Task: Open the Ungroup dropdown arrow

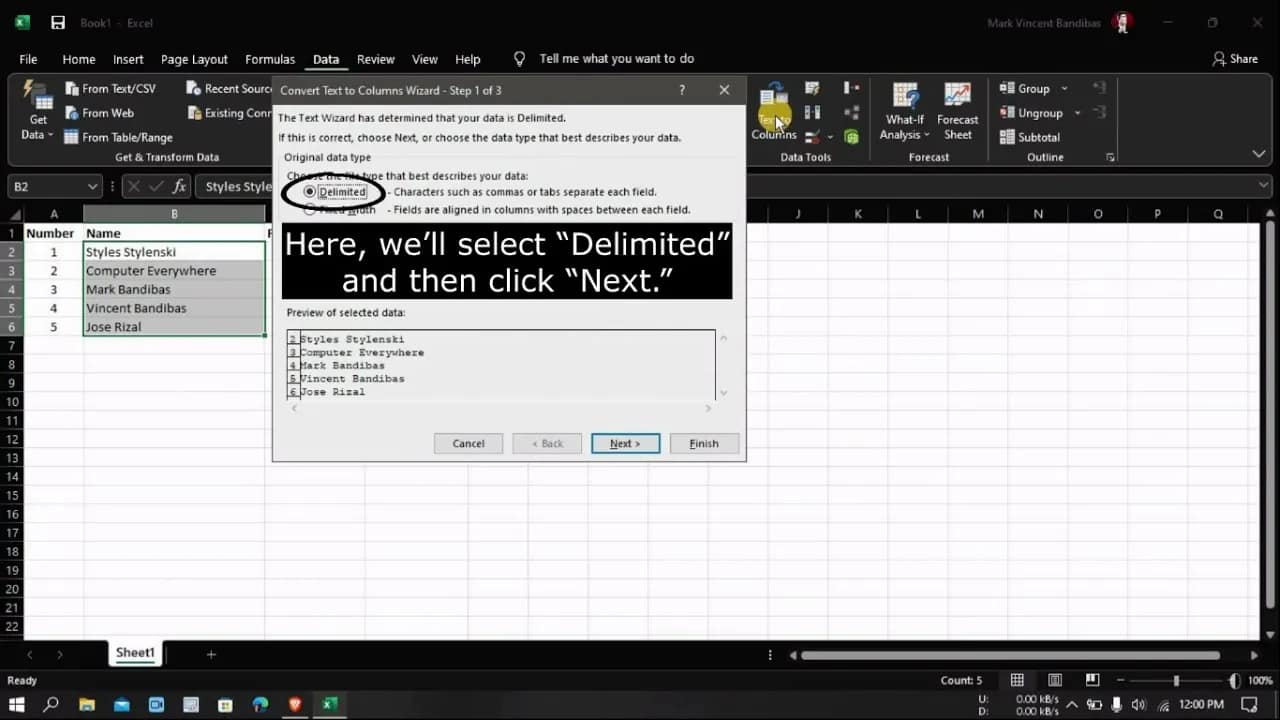Action: click(1076, 112)
